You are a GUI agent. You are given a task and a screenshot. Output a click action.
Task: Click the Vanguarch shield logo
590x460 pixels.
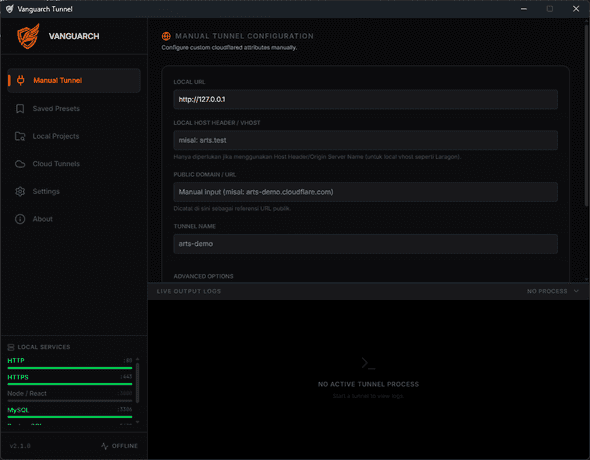(28, 36)
